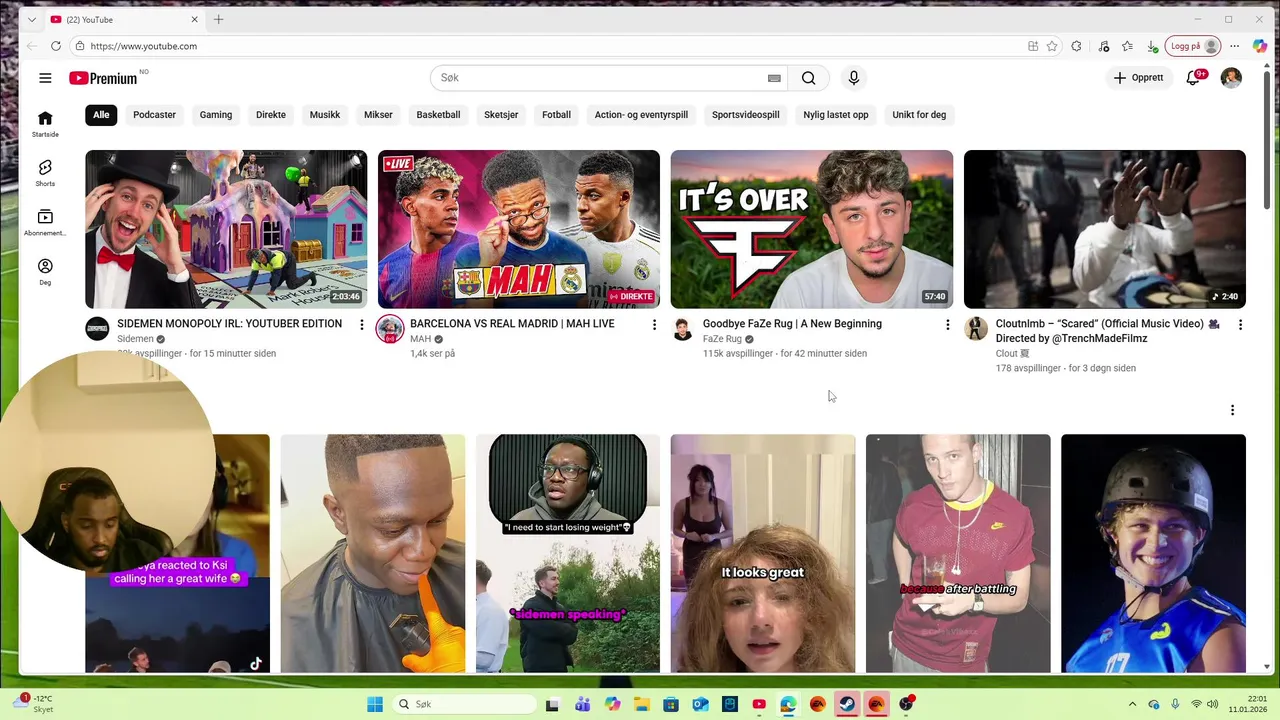Open options for Barcelona vs Real Madrid video
Screen dimensions: 1280x720
655,325
